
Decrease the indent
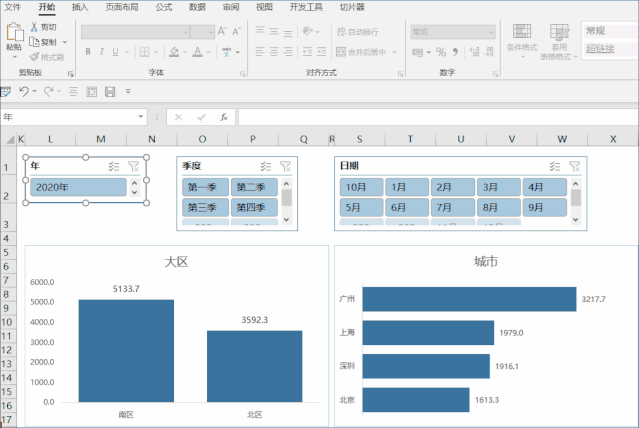point(308,52)
